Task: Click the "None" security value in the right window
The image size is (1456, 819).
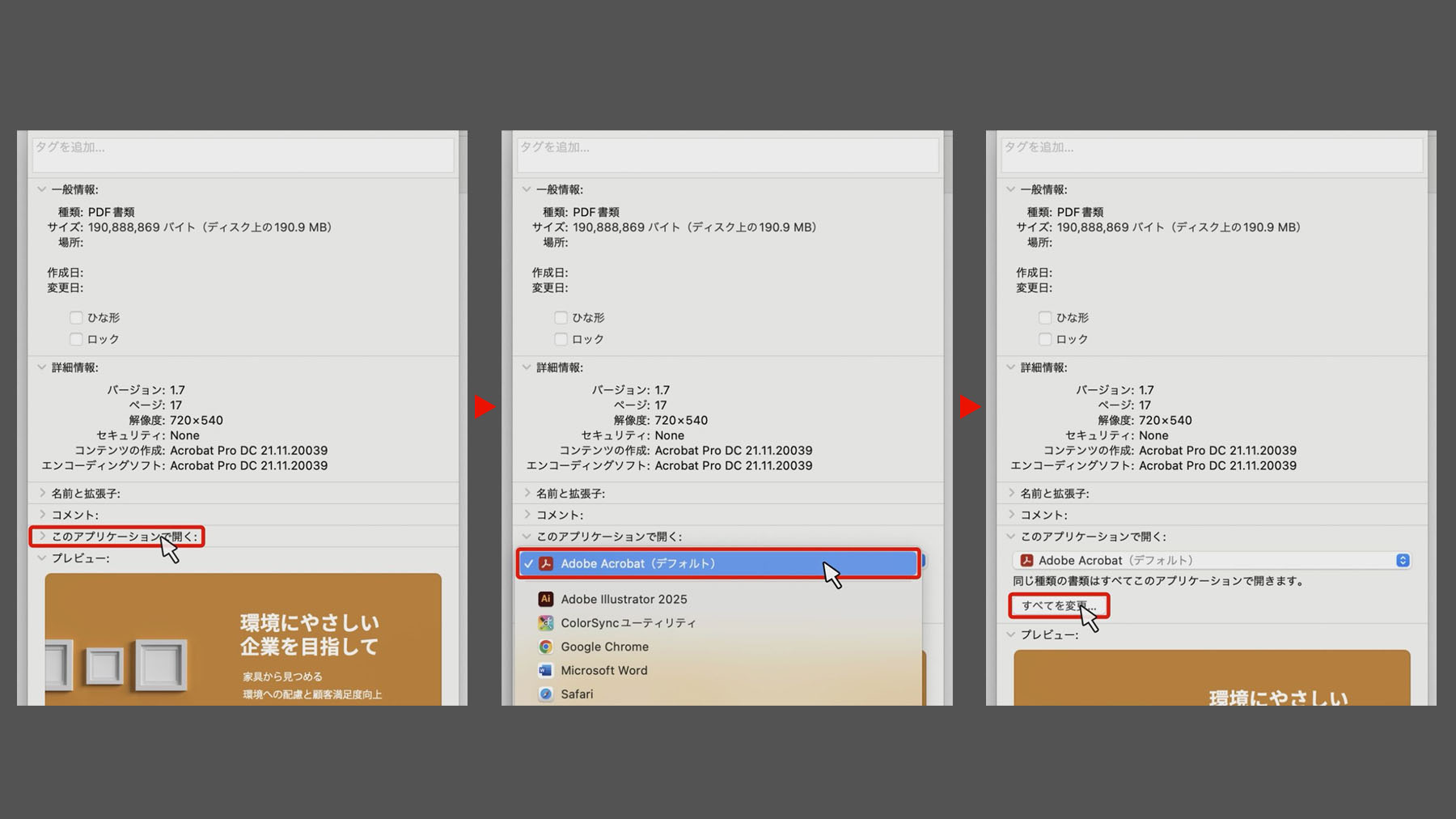Action: 1153,435
